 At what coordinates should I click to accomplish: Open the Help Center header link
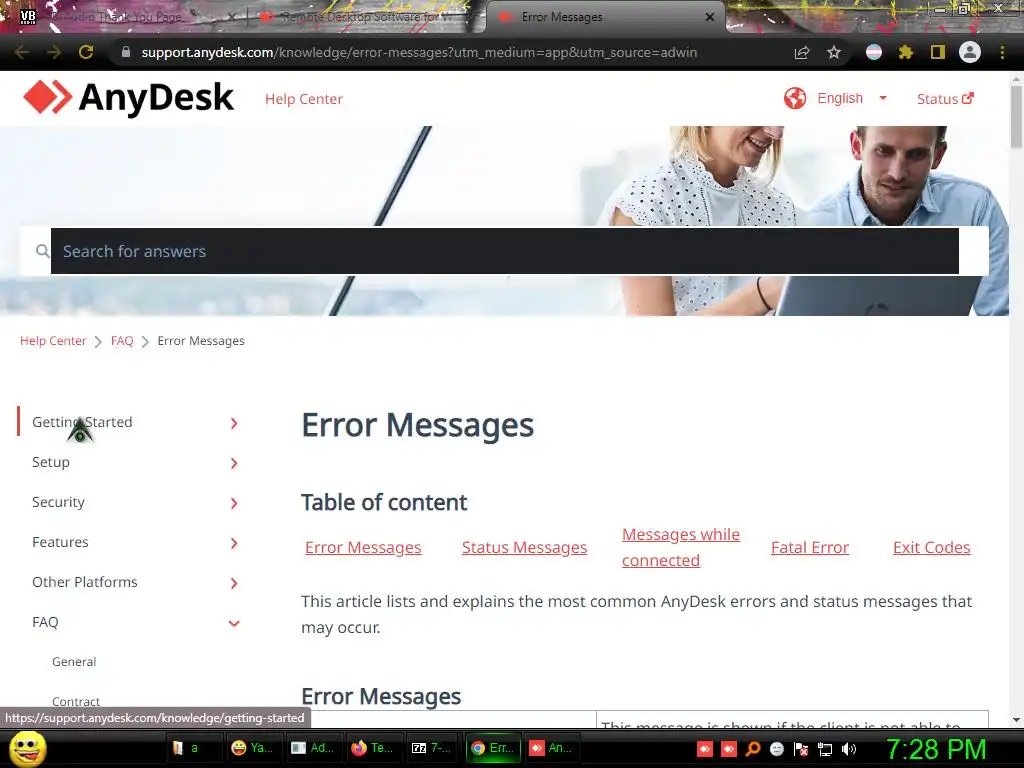coord(304,99)
